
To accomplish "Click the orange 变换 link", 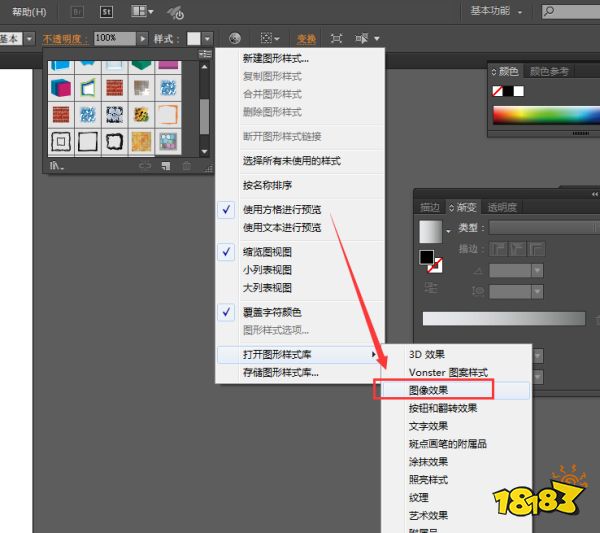I will pyautogui.click(x=306, y=38).
